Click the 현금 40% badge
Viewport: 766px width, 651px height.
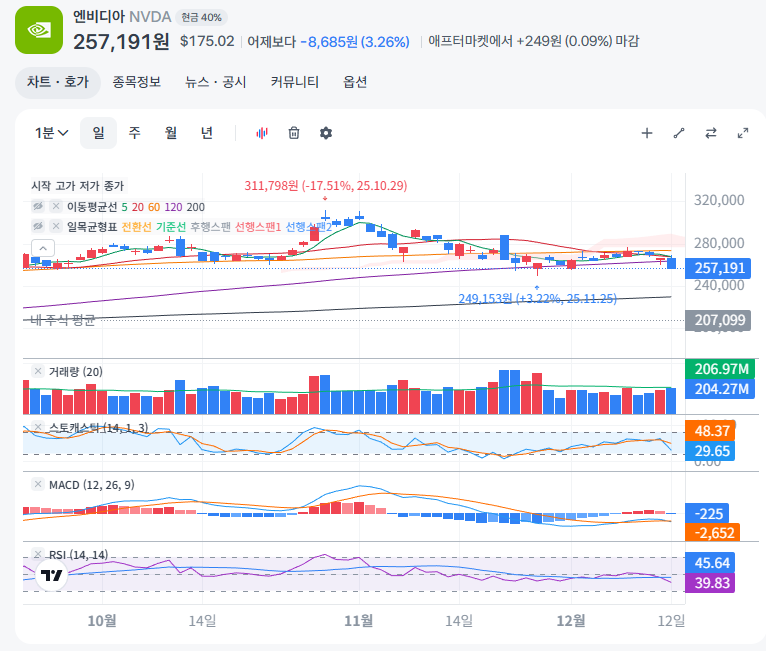[201, 18]
